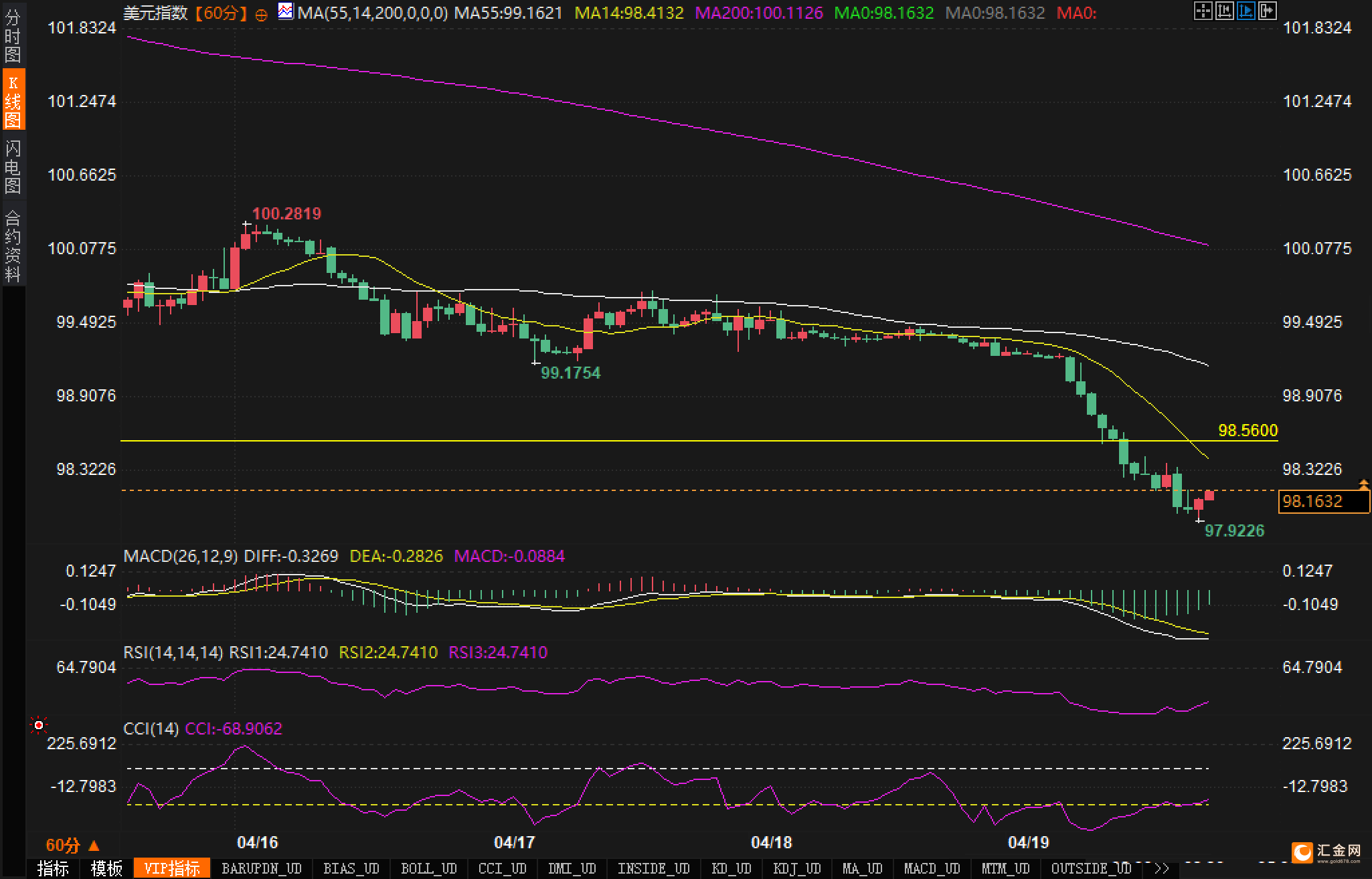Open the MA indicator settings icon
The image size is (1372, 879).
click(286, 11)
